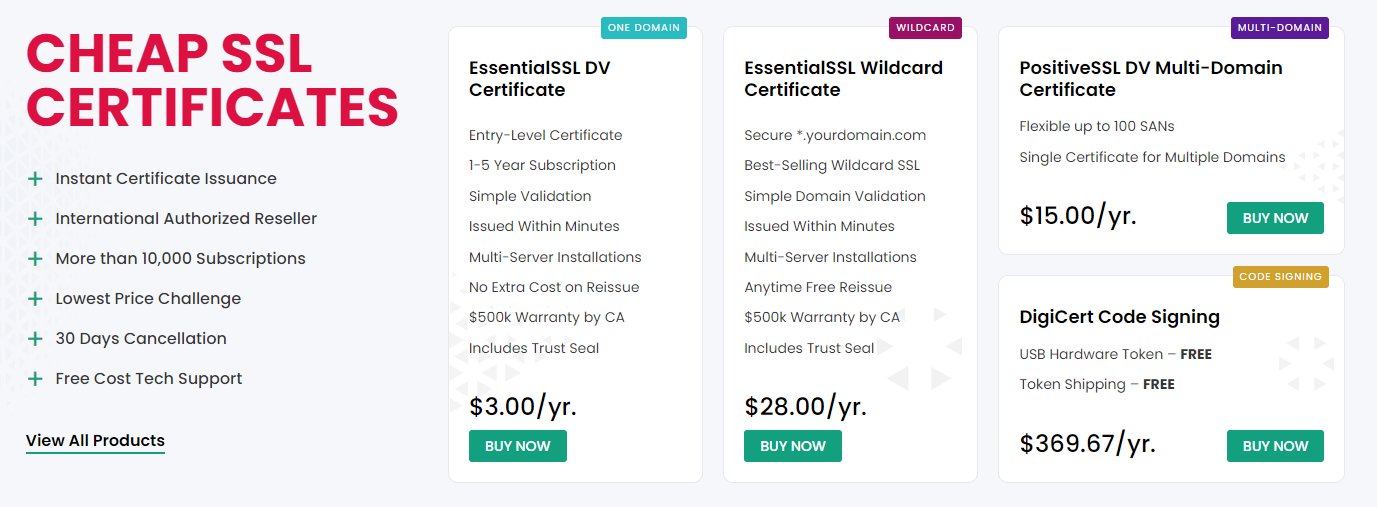Screen dimensions: 1377x507
Task: Click plus icon next to More than 10,000 Subscriptions
Action: (x=35, y=259)
